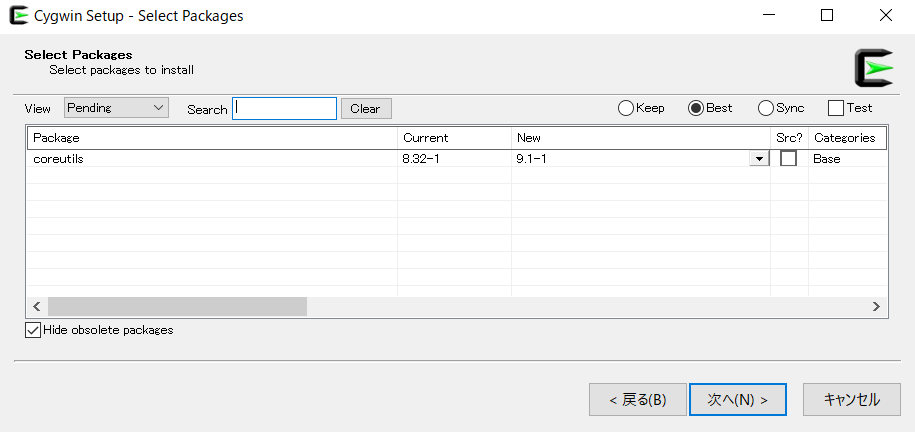Click the Current column header
The width and height of the screenshot is (915, 432).
pos(453,138)
